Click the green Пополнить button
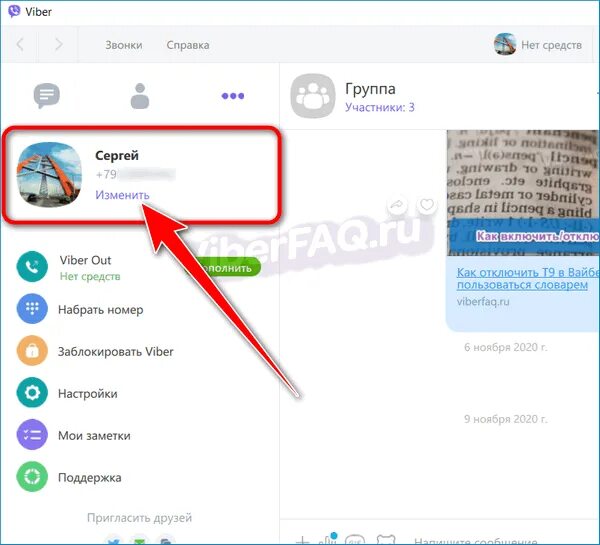This screenshot has width=600, height=545. pos(226,268)
